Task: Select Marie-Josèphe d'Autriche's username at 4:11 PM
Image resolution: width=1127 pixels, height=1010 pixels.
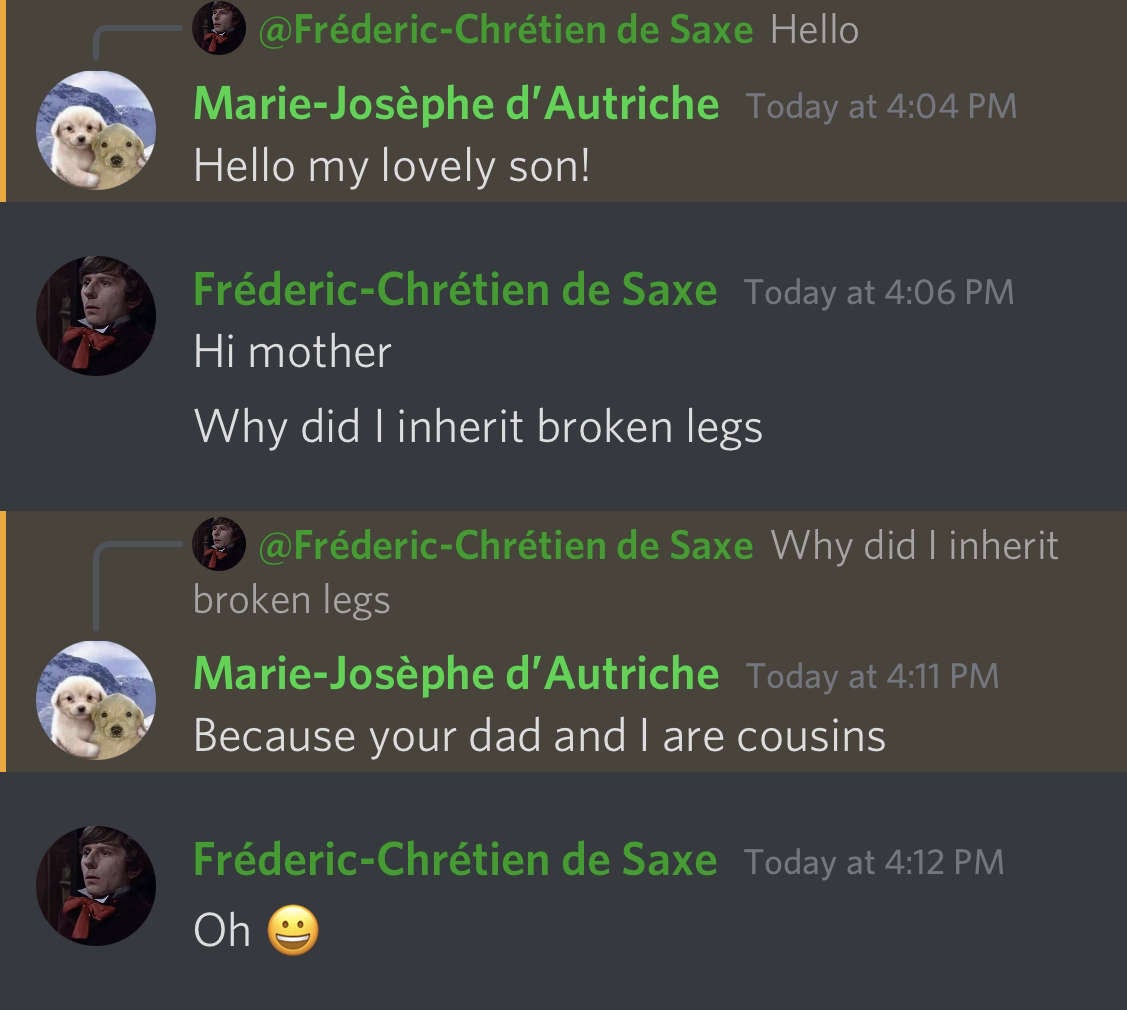Action: point(456,674)
